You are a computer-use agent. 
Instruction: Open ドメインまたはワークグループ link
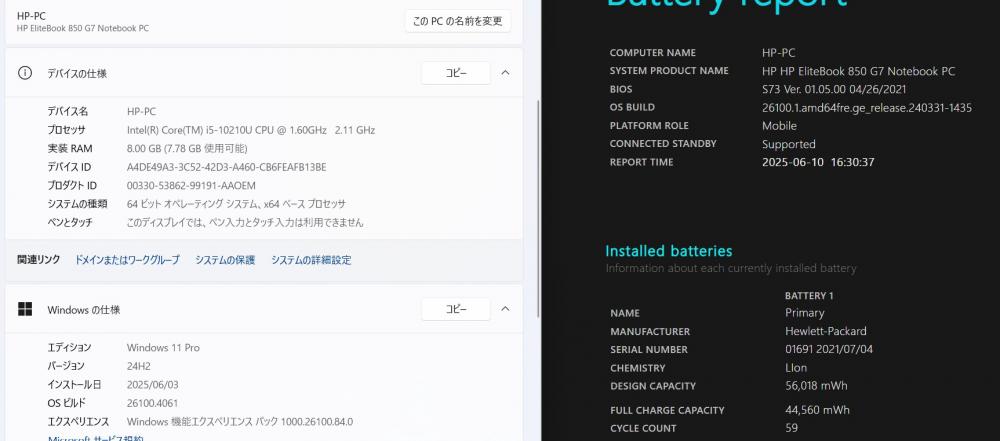click(128, 260)
